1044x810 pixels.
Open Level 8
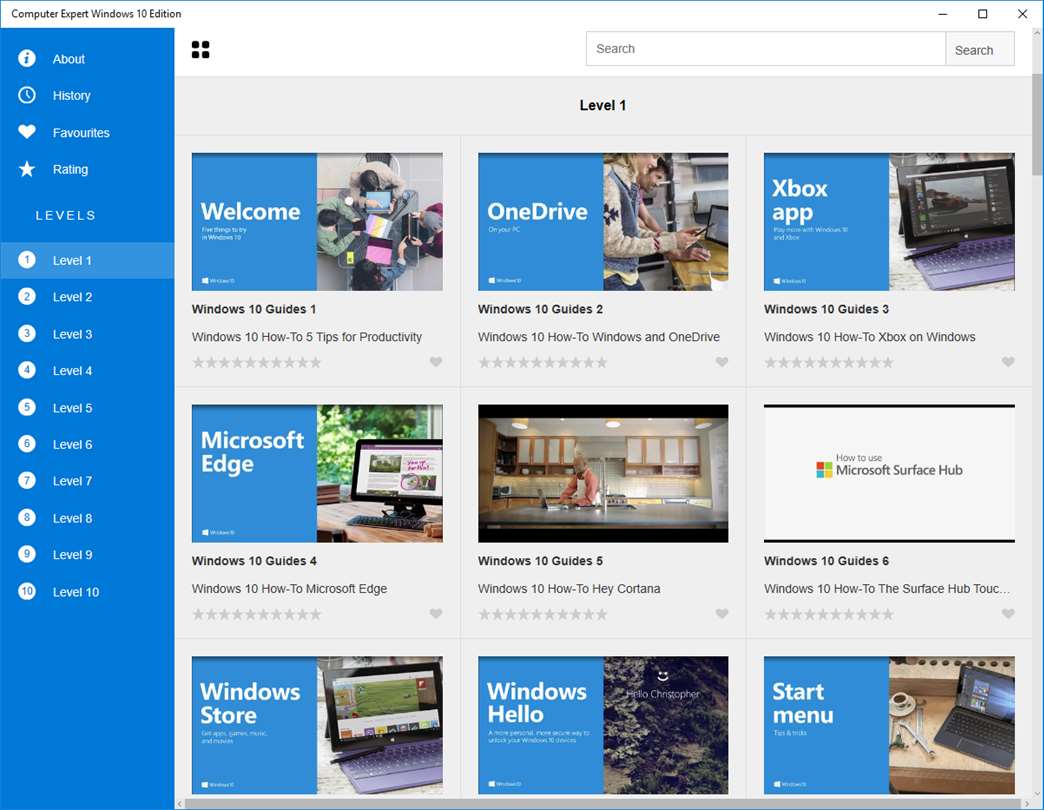point(87,518)
